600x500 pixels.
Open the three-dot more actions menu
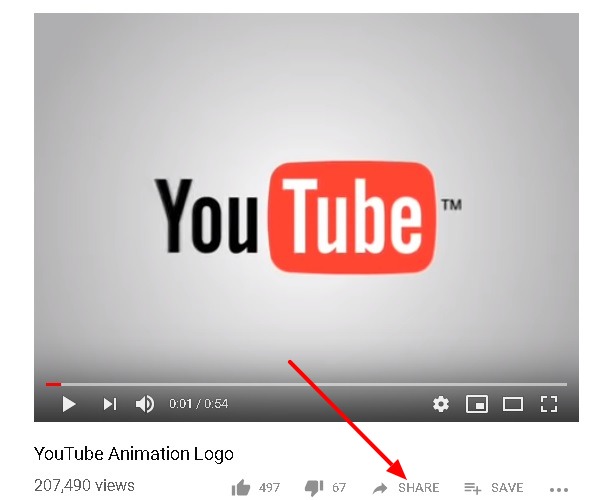tap(559, 489)
